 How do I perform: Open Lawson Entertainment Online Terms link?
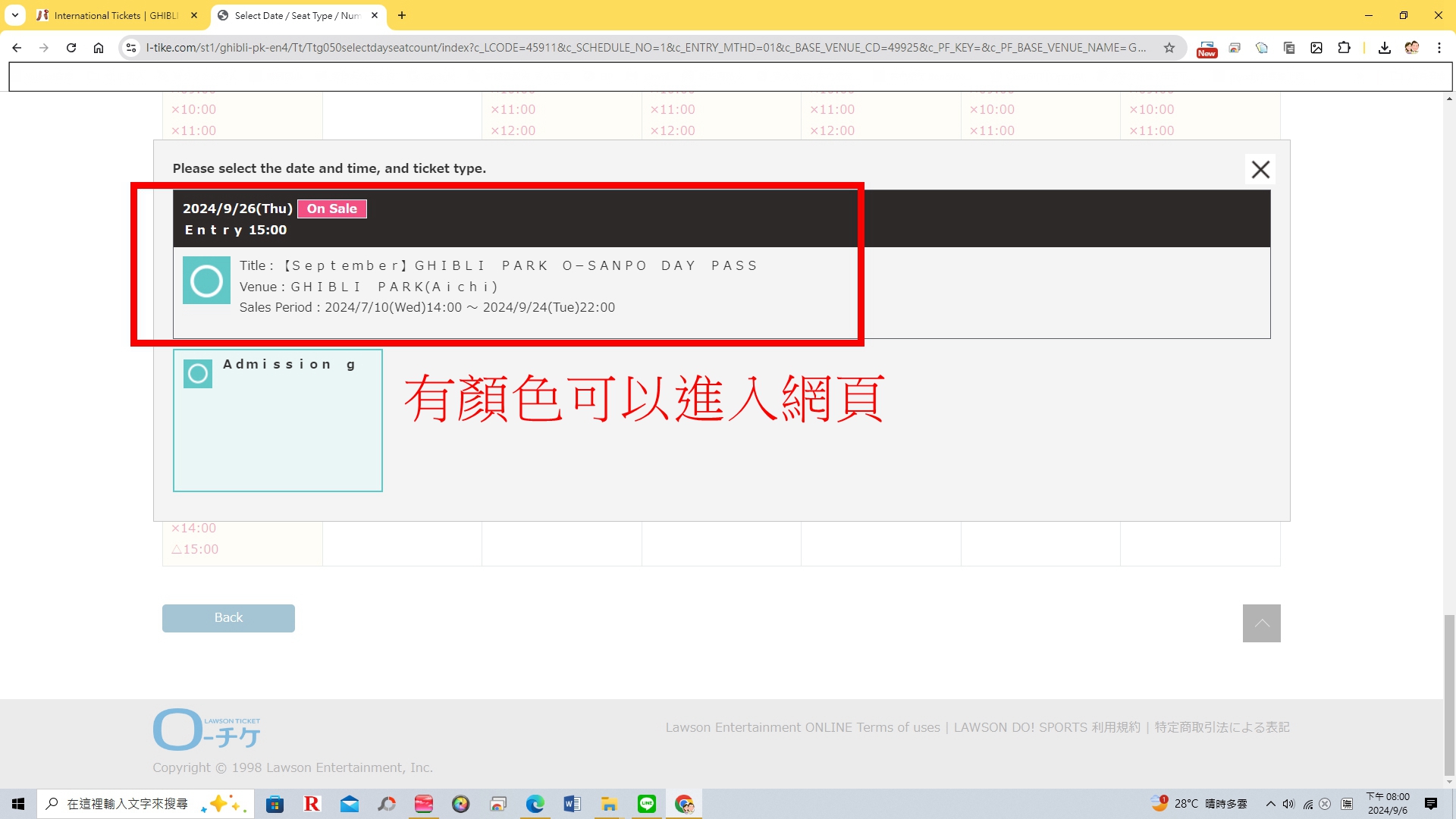802,727
